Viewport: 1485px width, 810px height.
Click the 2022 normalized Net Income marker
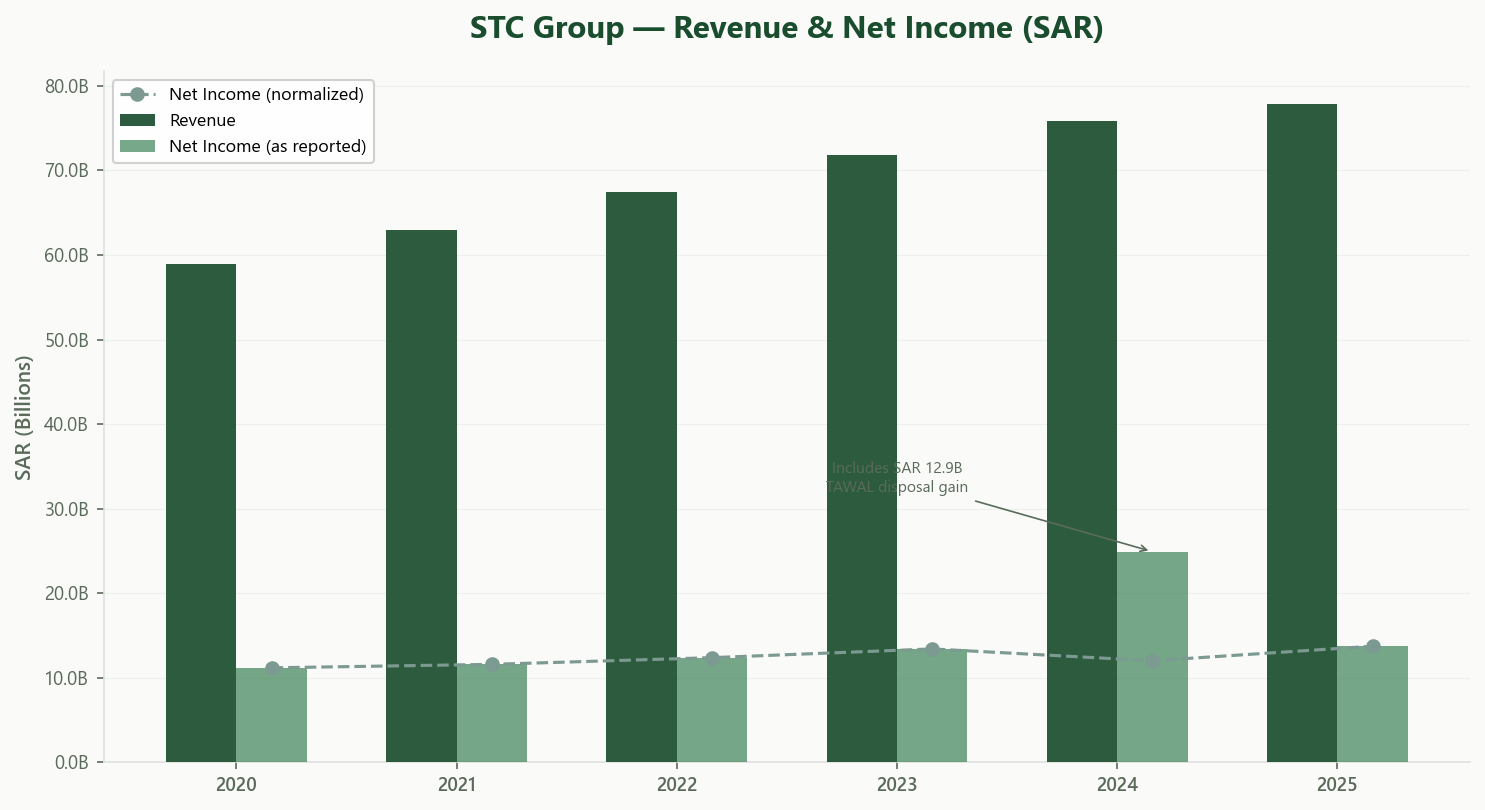pyautogui.click(x=712, y=658)
